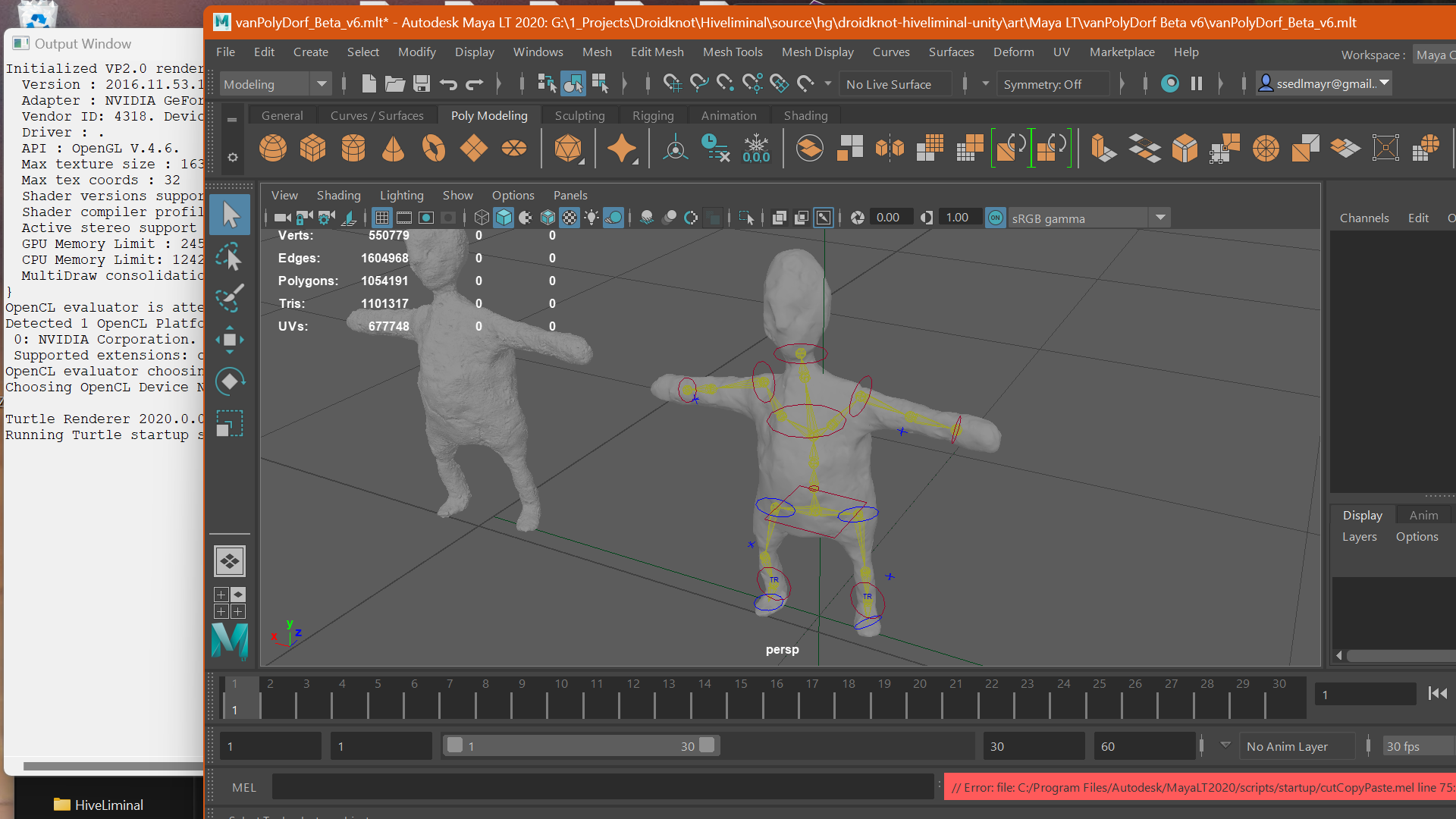Toggle textured display in viewport
Image resolution: width=1456 pixels, height=819 pixels.
click(x=570, y=218)
